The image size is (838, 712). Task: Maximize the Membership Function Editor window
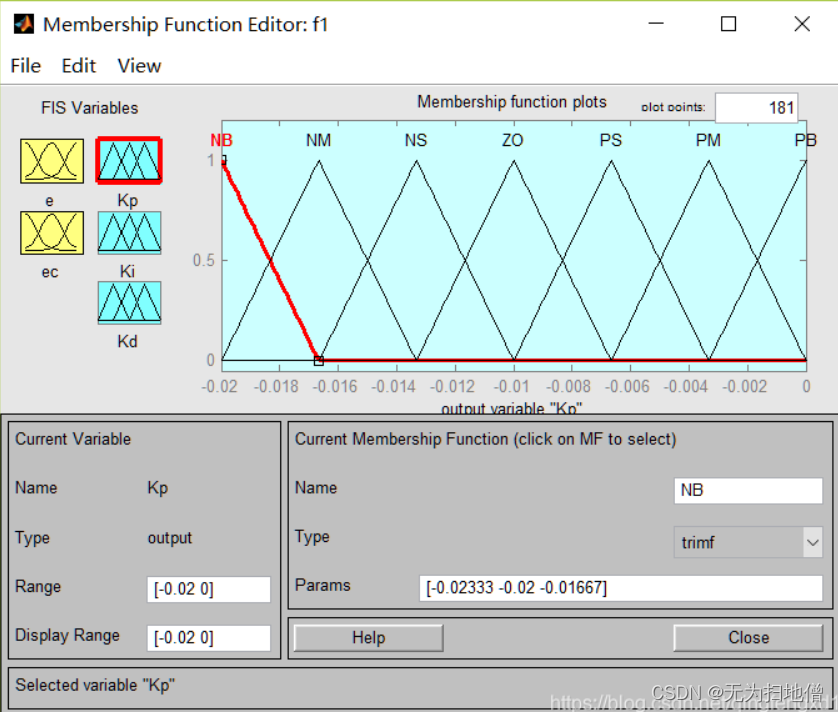tap(728, 24)
